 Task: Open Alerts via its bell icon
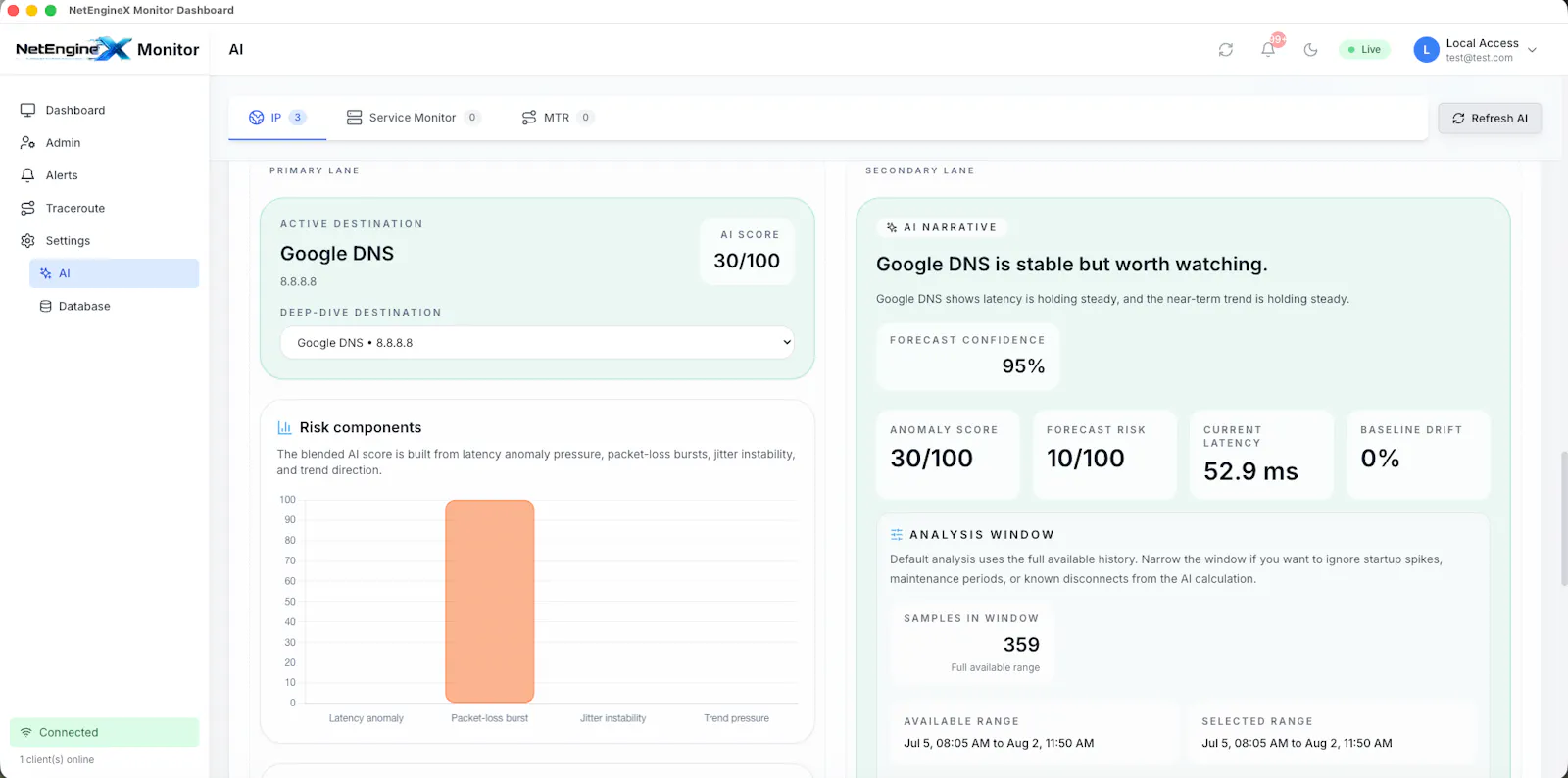27,175
